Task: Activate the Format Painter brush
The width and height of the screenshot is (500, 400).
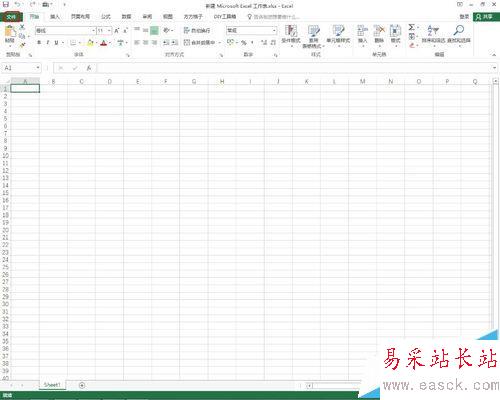Action: click(x=22, y=44)
